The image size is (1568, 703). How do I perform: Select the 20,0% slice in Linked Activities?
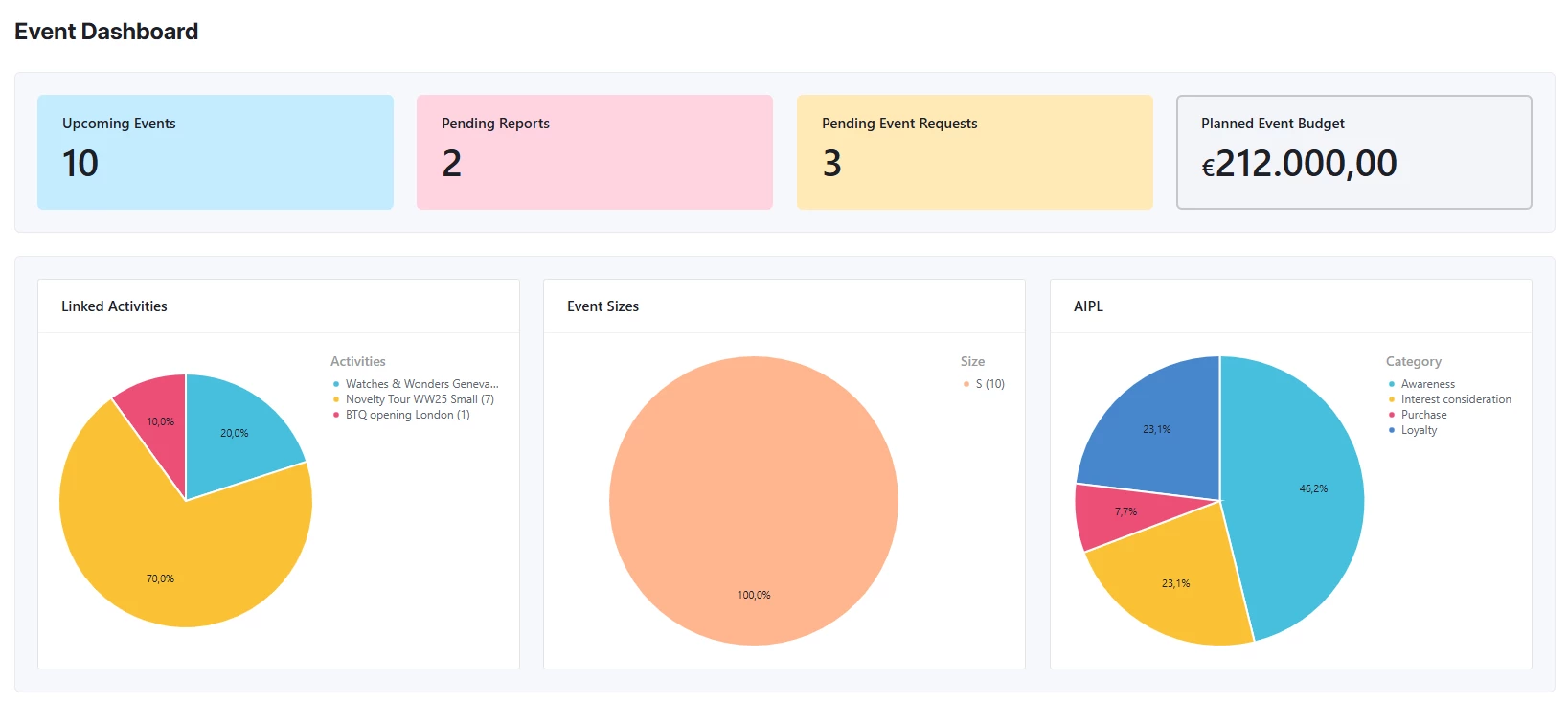coord(235,433)
